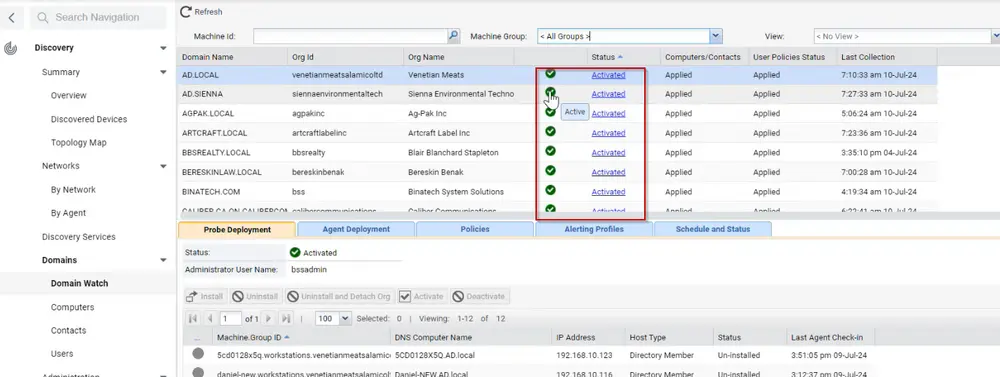Click the Refresh icon button
The height and width of the screenshot is (377, 1000).
(x=186, y=11)
